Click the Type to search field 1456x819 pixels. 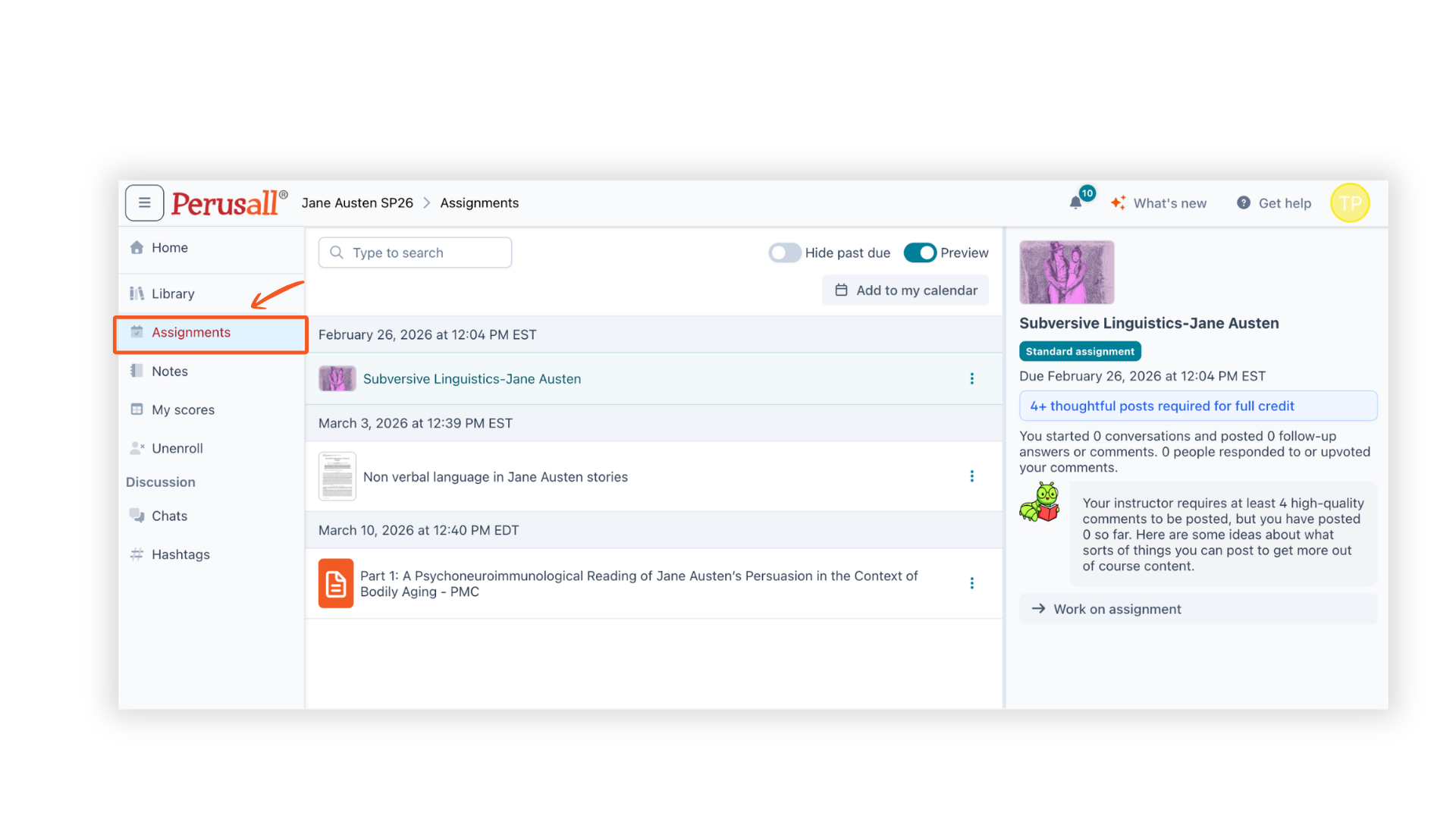tap(415, 253)
